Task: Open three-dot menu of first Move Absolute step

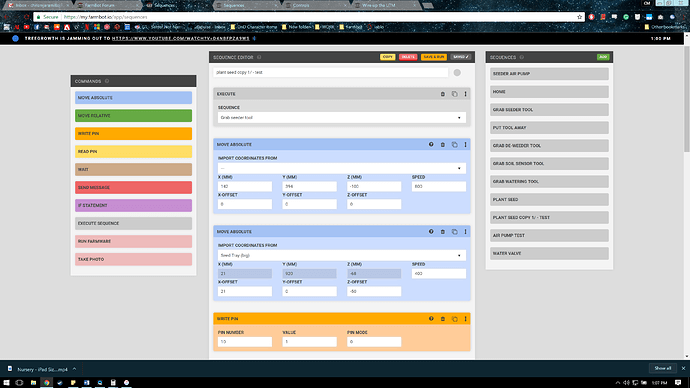Action: [466, 145]
